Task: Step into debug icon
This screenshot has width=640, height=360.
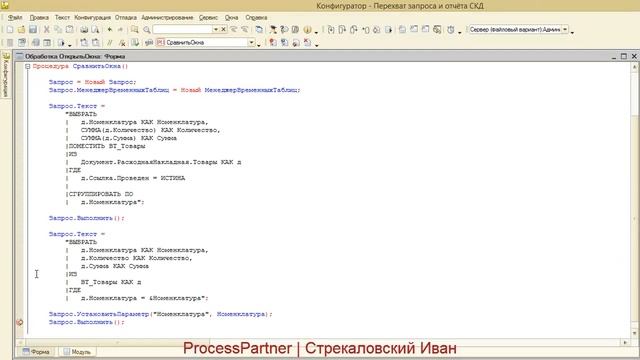Action: 331,29
